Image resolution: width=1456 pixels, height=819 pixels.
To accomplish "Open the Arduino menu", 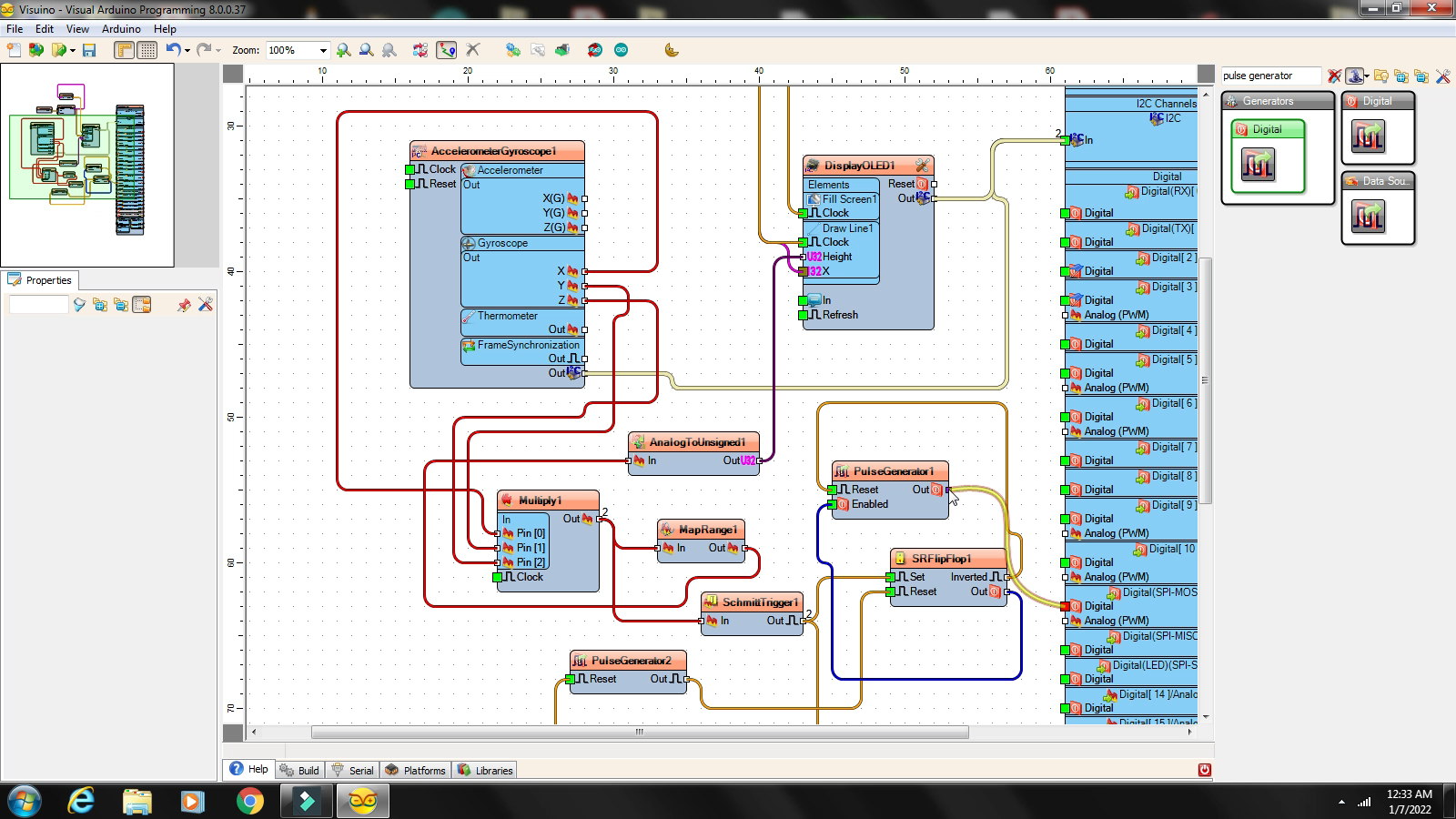I will point(120,28).
